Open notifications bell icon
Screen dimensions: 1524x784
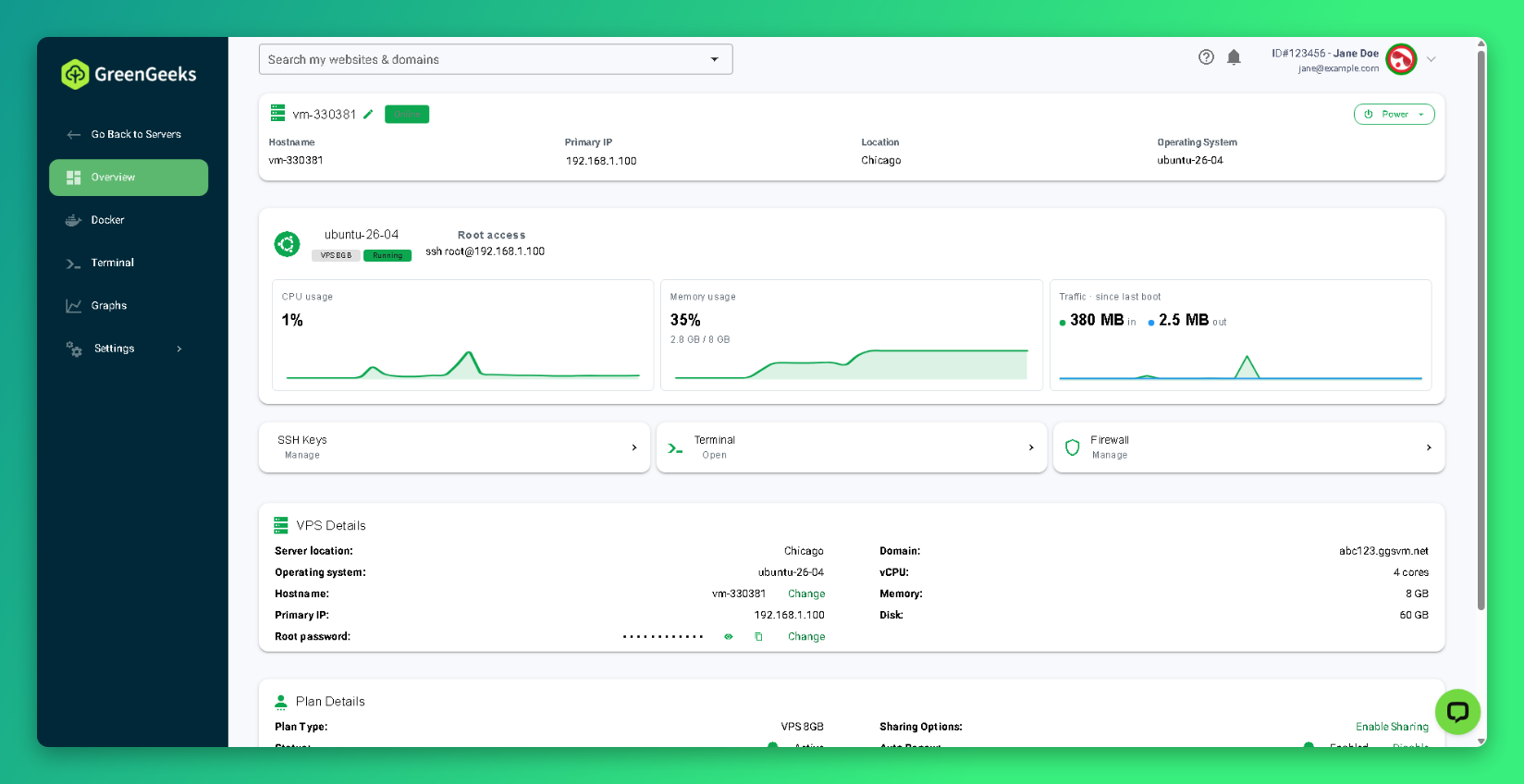(1234, 57)
